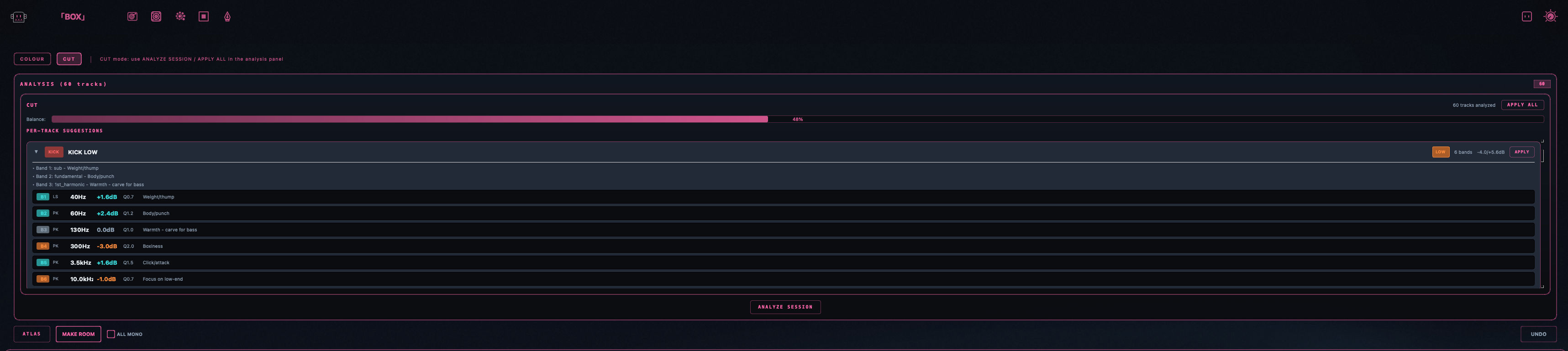Click Band 2: fundamental - Body/punch note
Screen dimensions: 1568x351
(74, 176)
